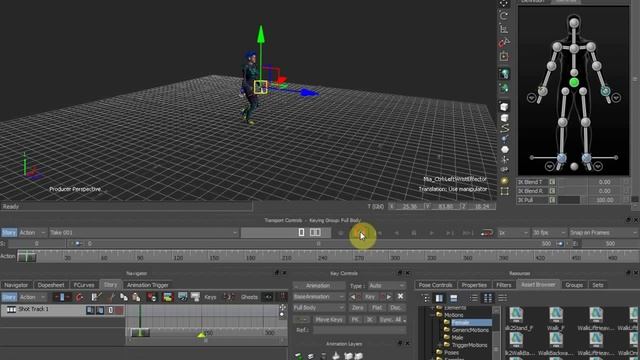
Task: Collapse the Motions folder in asset tree
Action: pos(432,315)
